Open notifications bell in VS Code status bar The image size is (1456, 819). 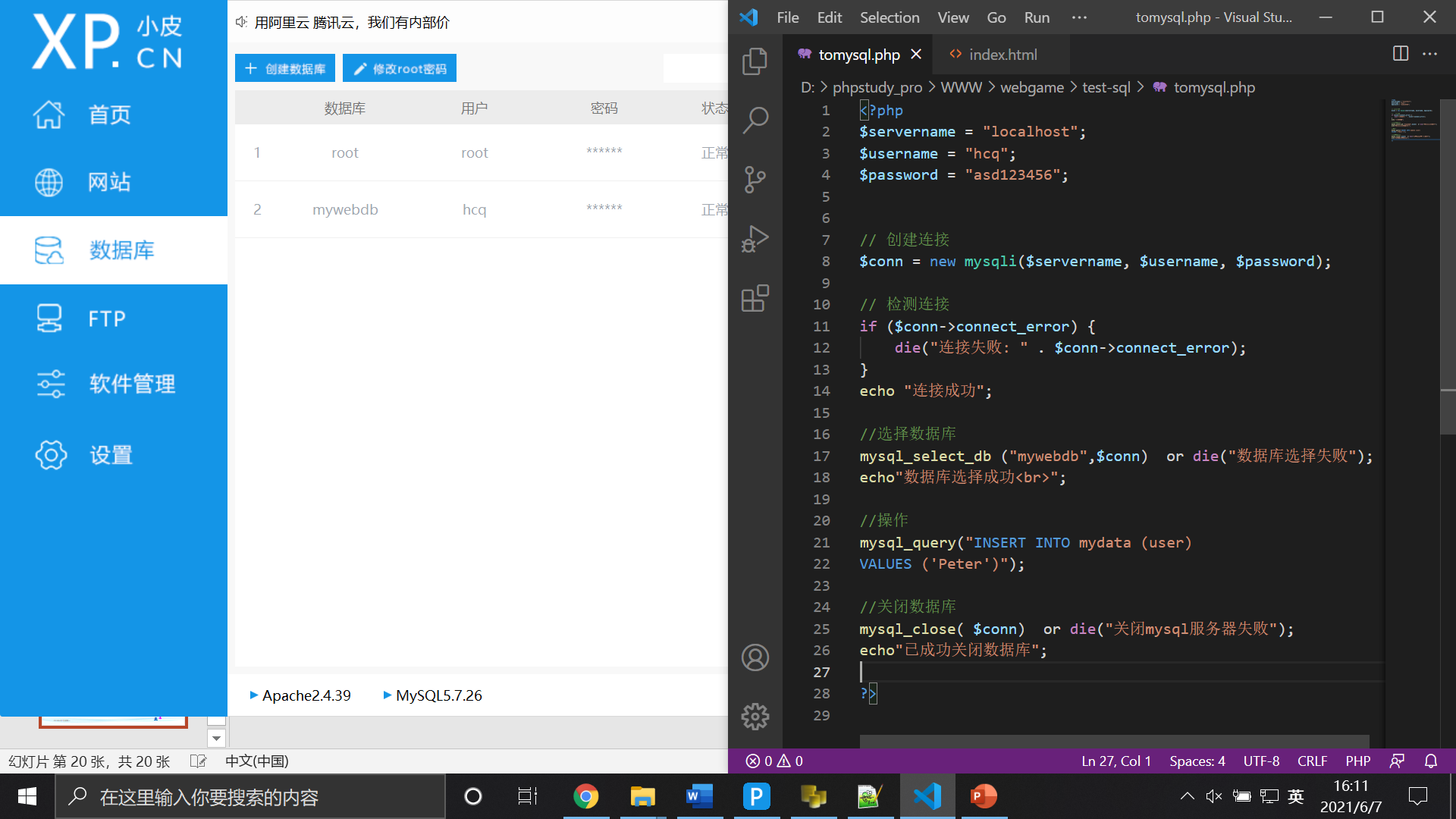click(x=1431, y=761)
